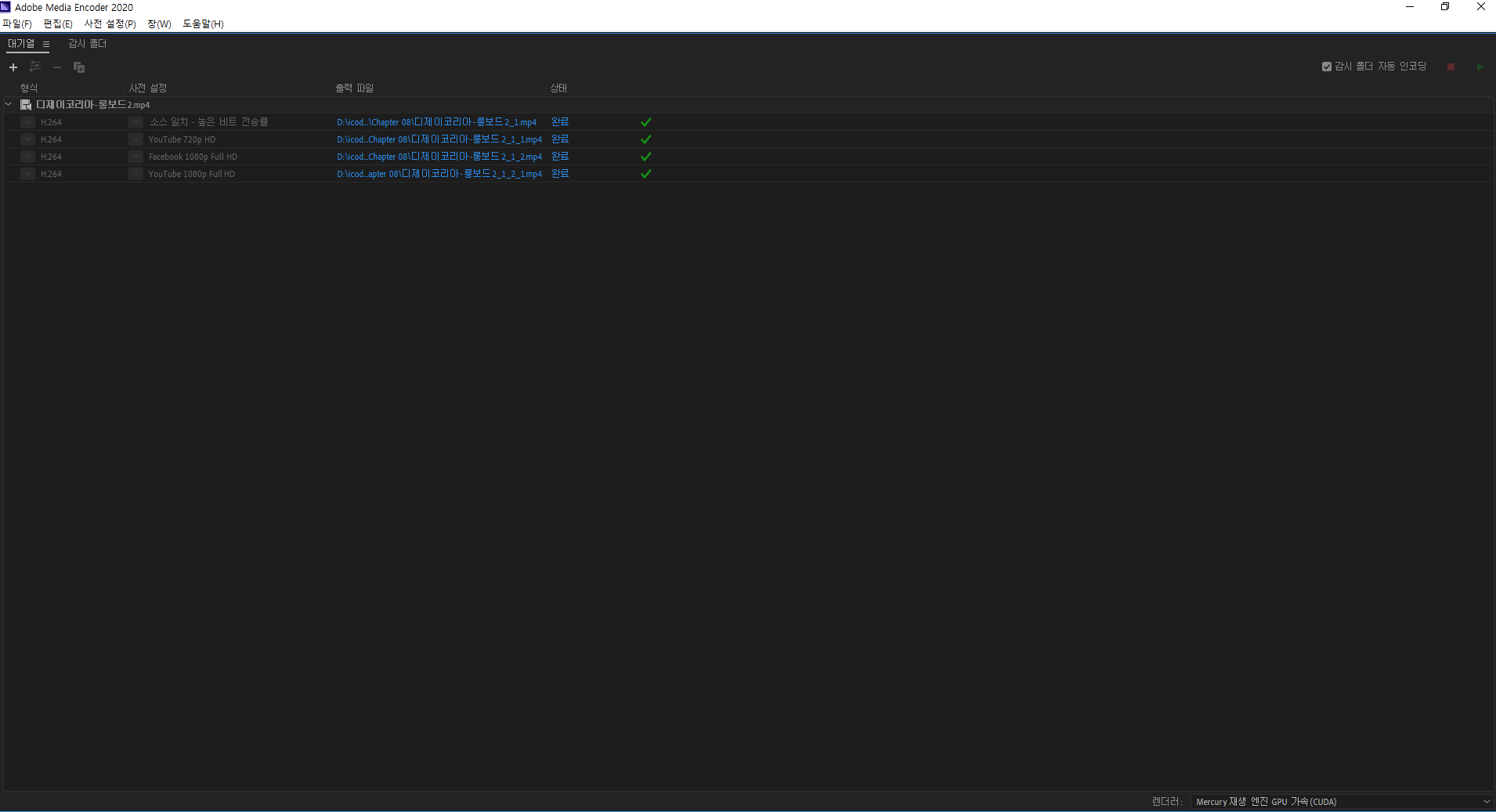
Task: Click the 렌더러: label in status bar
Action: pyautogui.click(x=1167, y=802)
